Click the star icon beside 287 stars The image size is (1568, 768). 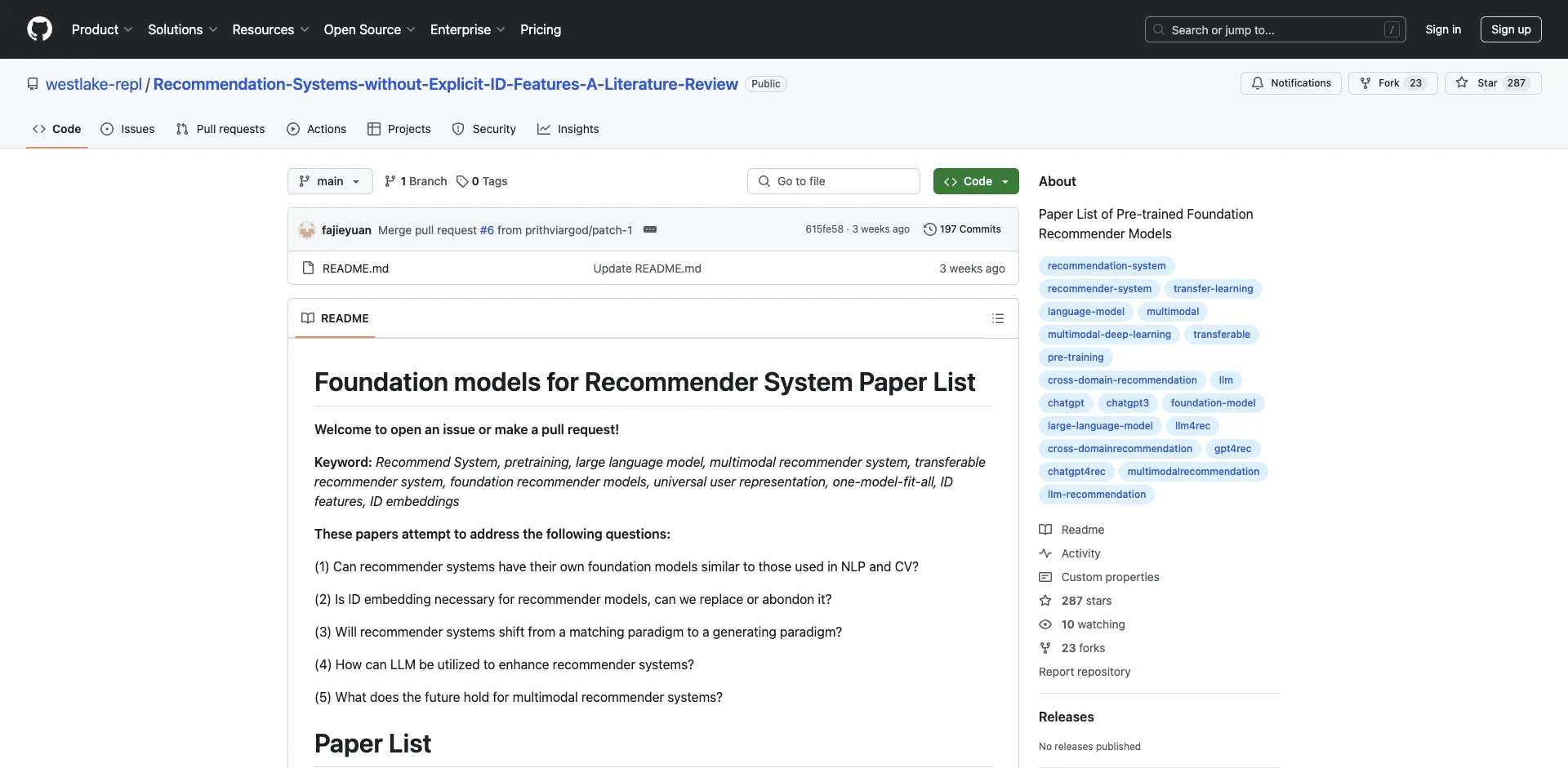tap(1045, 601)
